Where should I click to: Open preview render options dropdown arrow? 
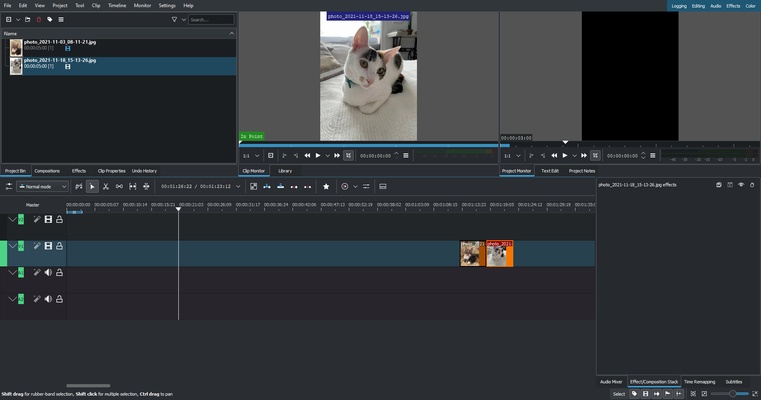355,186
